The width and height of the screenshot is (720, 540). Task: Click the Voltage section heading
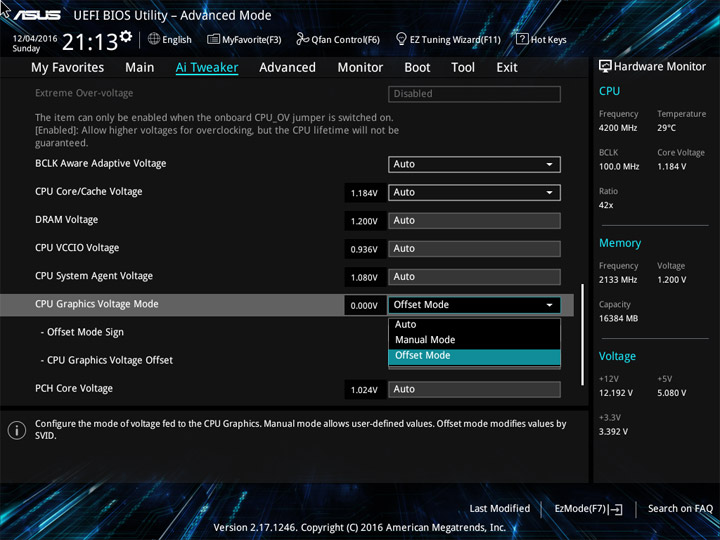click(x=617, y=356)
